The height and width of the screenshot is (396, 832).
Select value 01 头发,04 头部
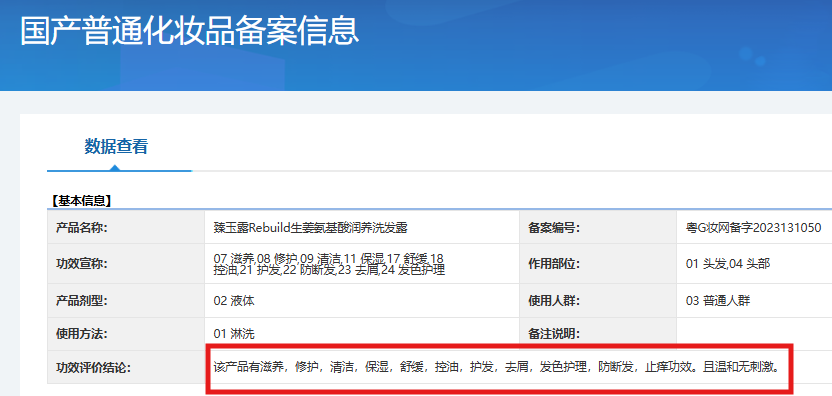pyautogui.click(x=727, y=264)
